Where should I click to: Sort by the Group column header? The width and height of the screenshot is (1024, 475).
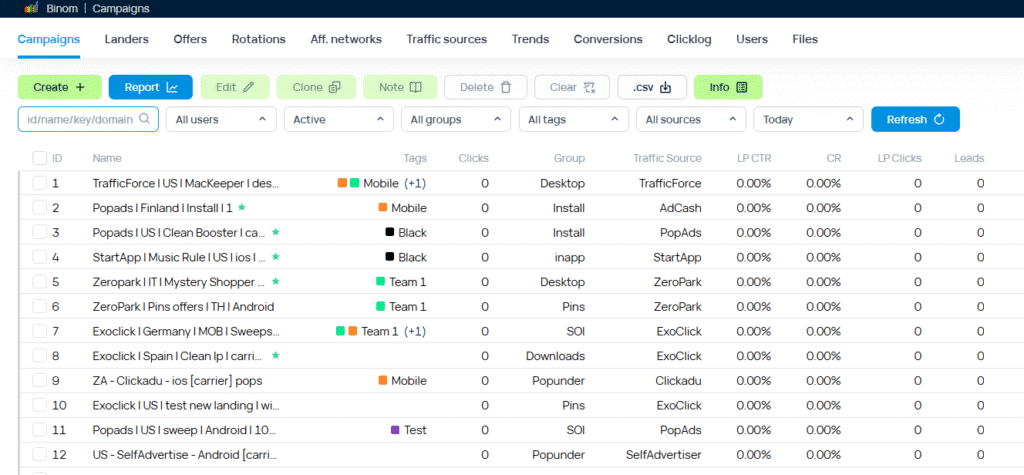(x=569, y=158)
